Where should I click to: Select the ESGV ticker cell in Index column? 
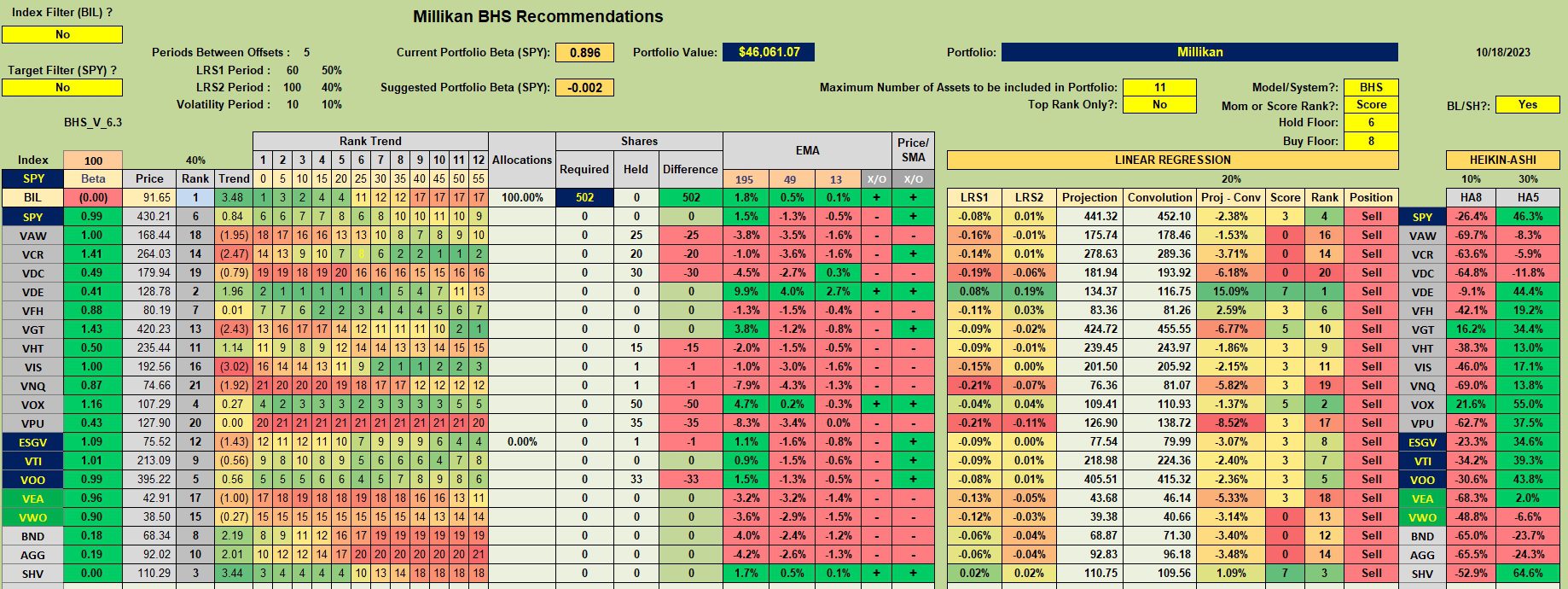(x=33, y=442)
